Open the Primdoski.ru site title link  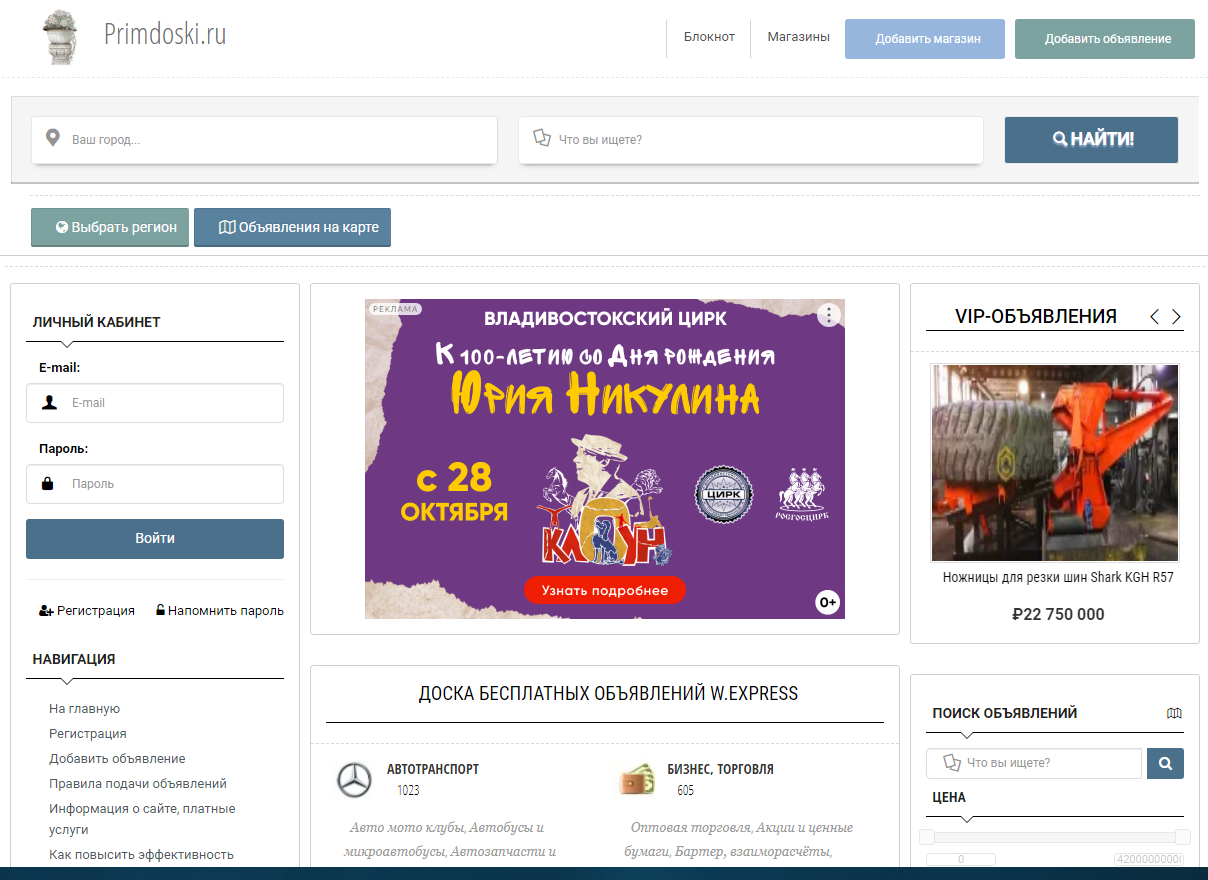(x=165, y=35)
